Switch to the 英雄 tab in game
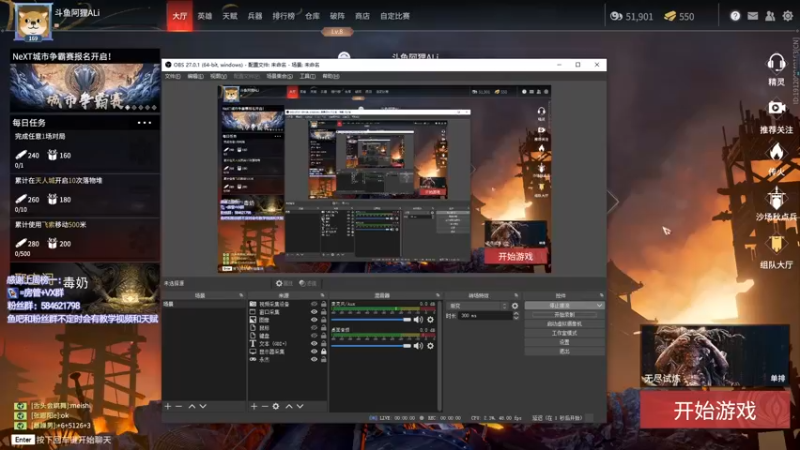The image size is (800, 450). (205, 16)
